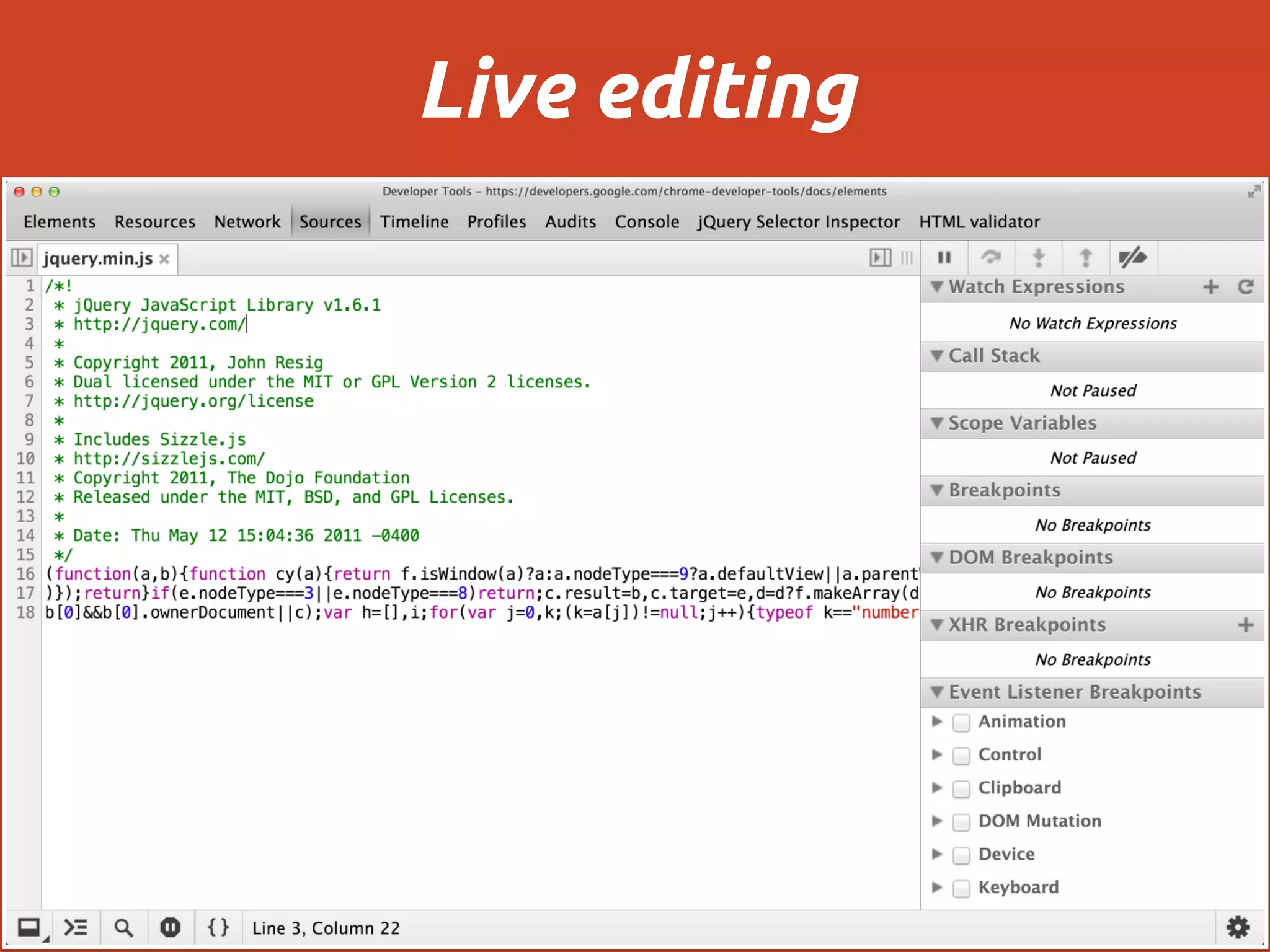
Task: Switch to the Resources tab
Action: tap(154, 222)
